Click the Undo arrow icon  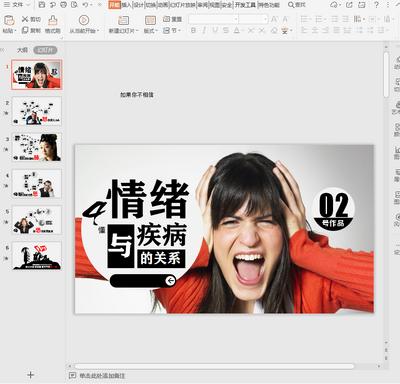tap(85, 5)
